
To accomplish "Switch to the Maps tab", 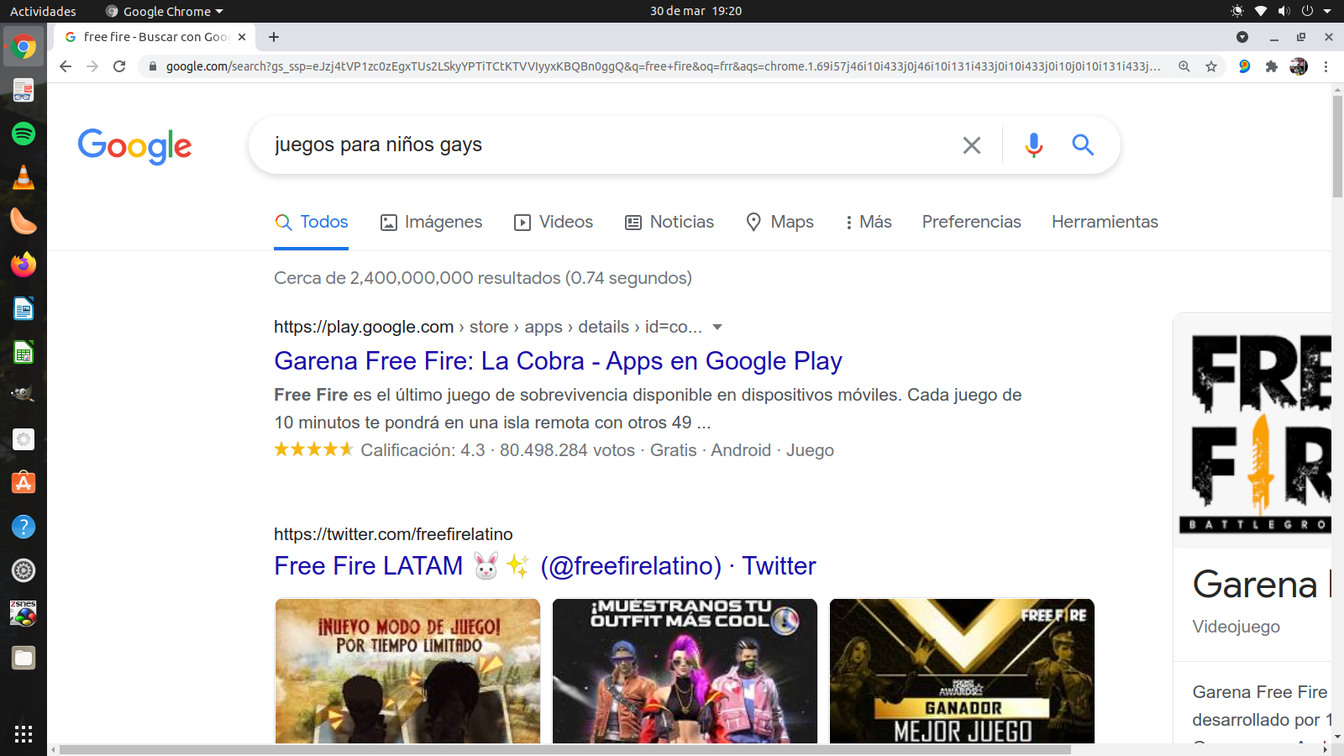I will (x=780, y=222).
